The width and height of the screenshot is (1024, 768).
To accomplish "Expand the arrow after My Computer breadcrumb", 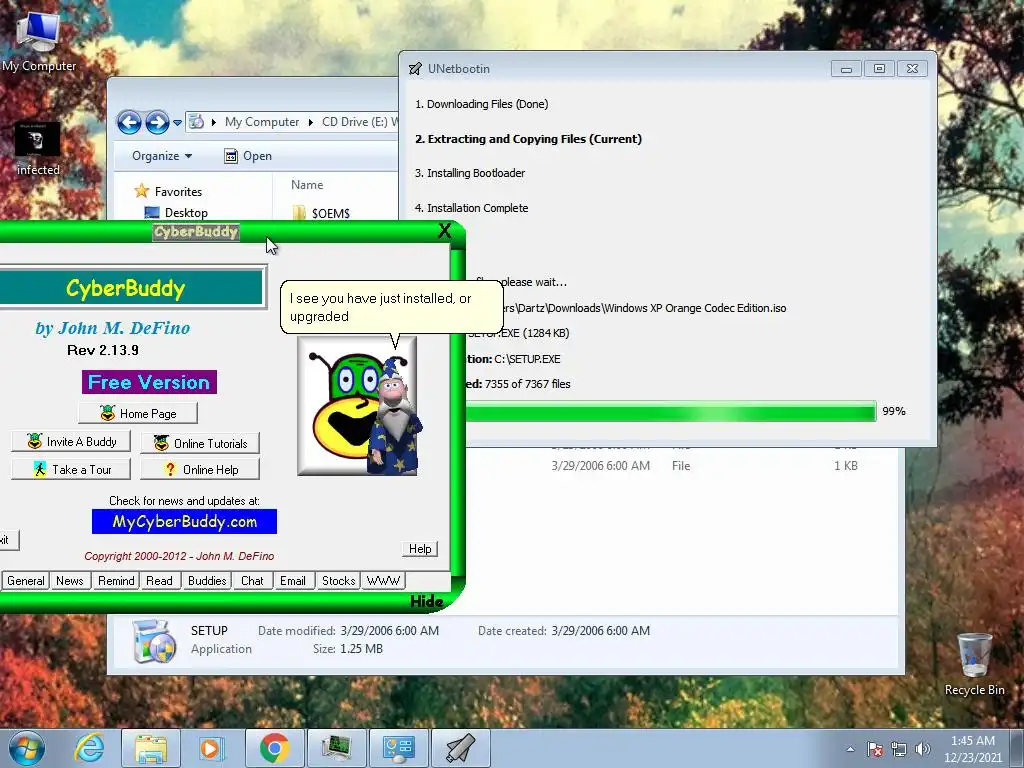I will [x=310, y=122].
